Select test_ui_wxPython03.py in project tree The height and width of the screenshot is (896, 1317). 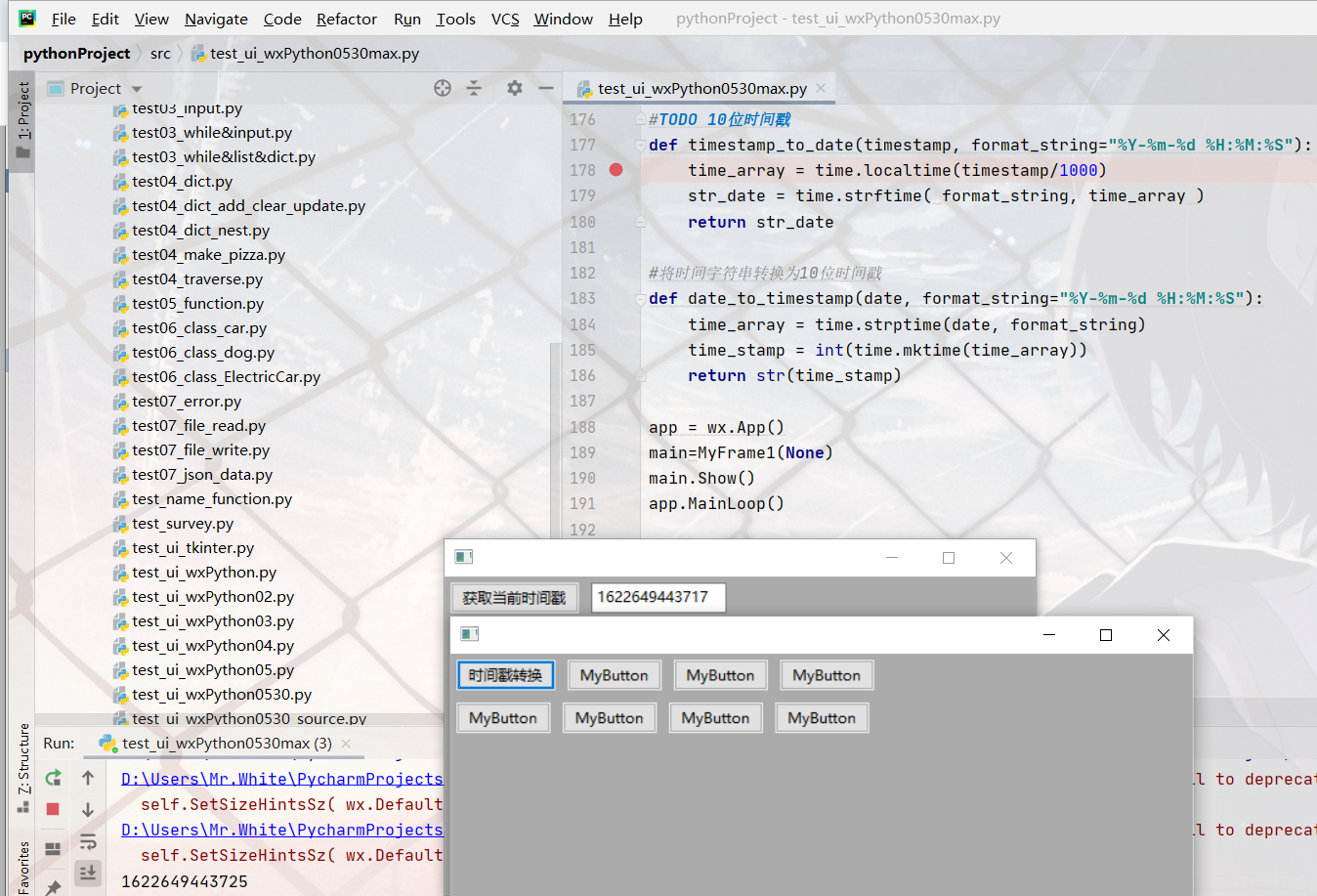213,621
